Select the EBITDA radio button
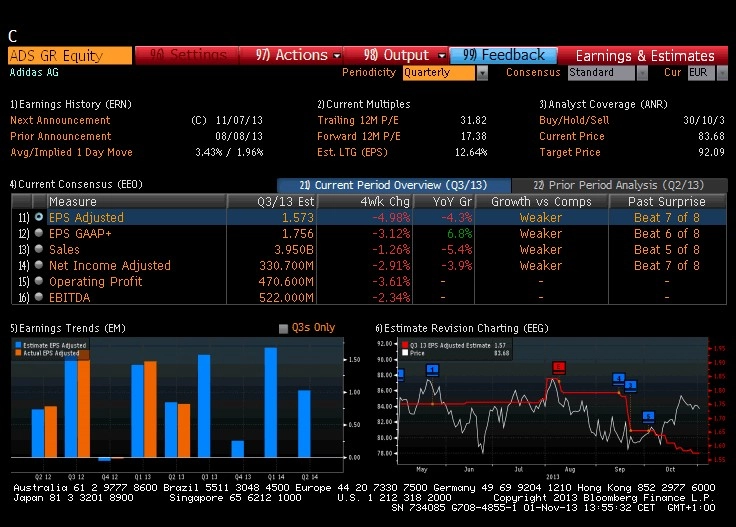 coord(39,297)
